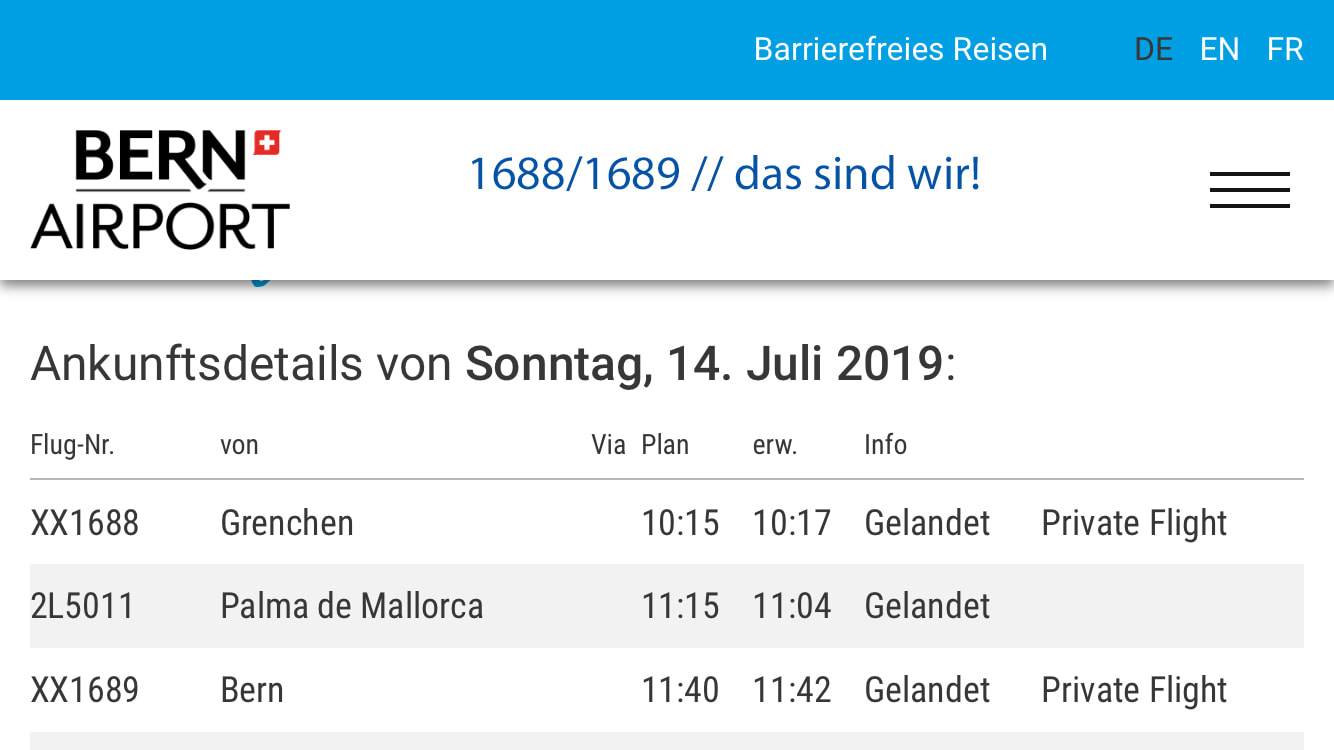Select the 2L5011 Palma de Mallorca row
The width and height of the screenshot is (1334, 750).
pos(667,606)
